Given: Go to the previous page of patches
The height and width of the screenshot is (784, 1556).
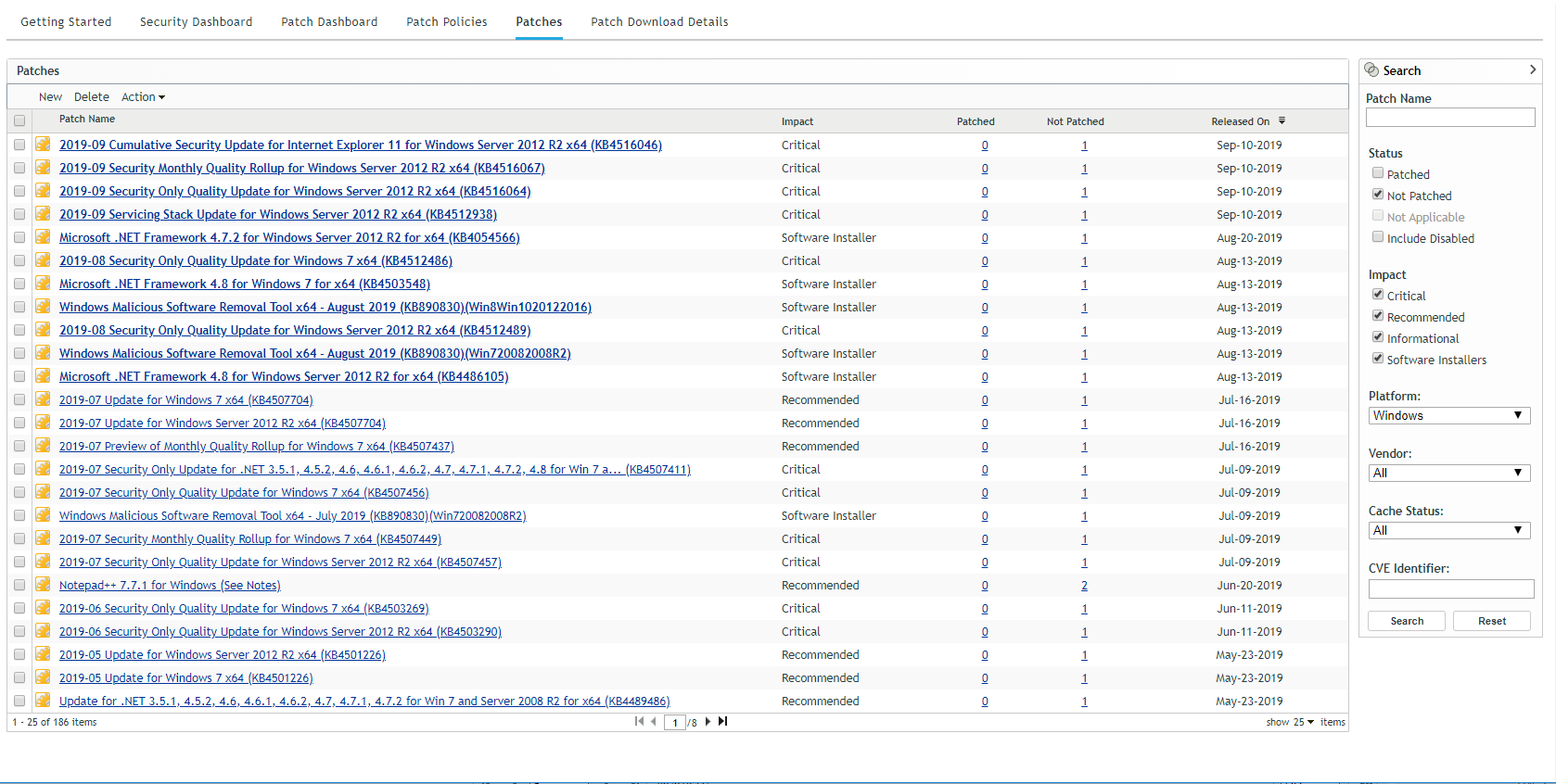Looking at the screenshot, I should [654, 722].
